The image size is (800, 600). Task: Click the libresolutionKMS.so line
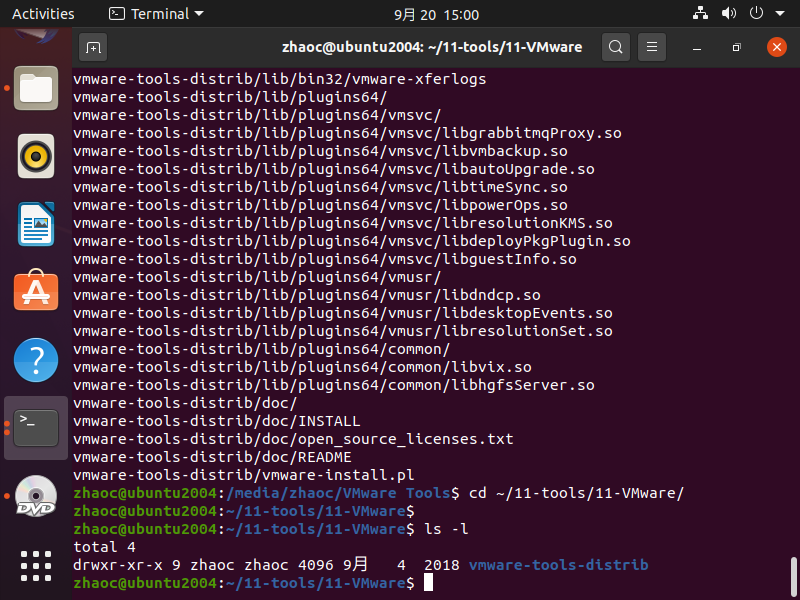click(x=343, y=223)
